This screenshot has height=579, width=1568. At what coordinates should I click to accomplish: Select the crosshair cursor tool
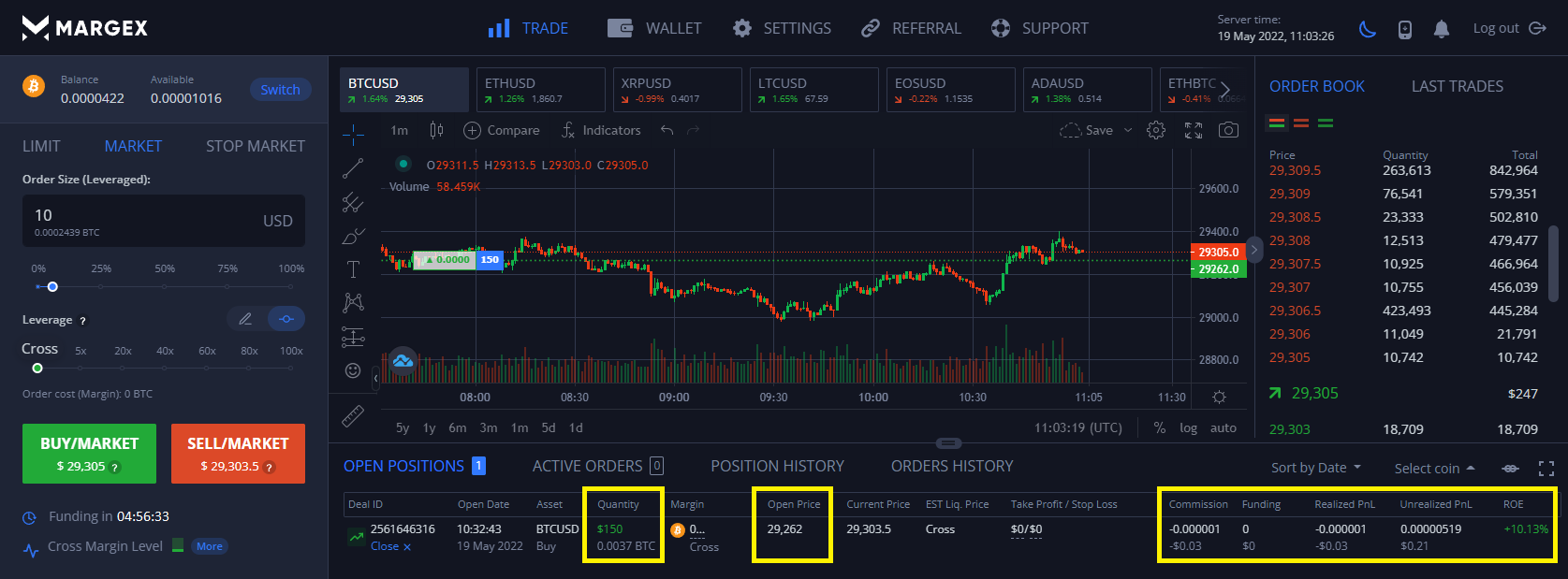(x=353, y=136)
